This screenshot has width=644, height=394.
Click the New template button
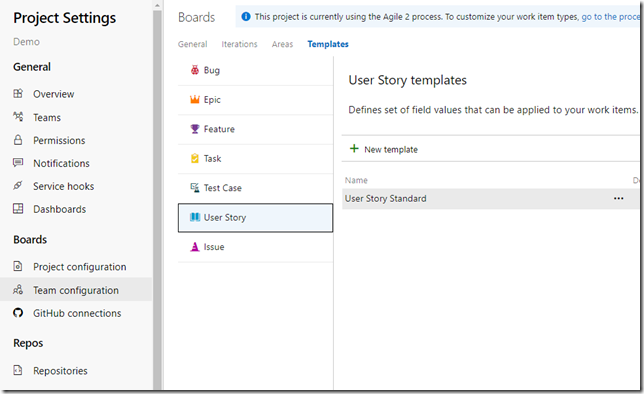[x=384, y=149]
